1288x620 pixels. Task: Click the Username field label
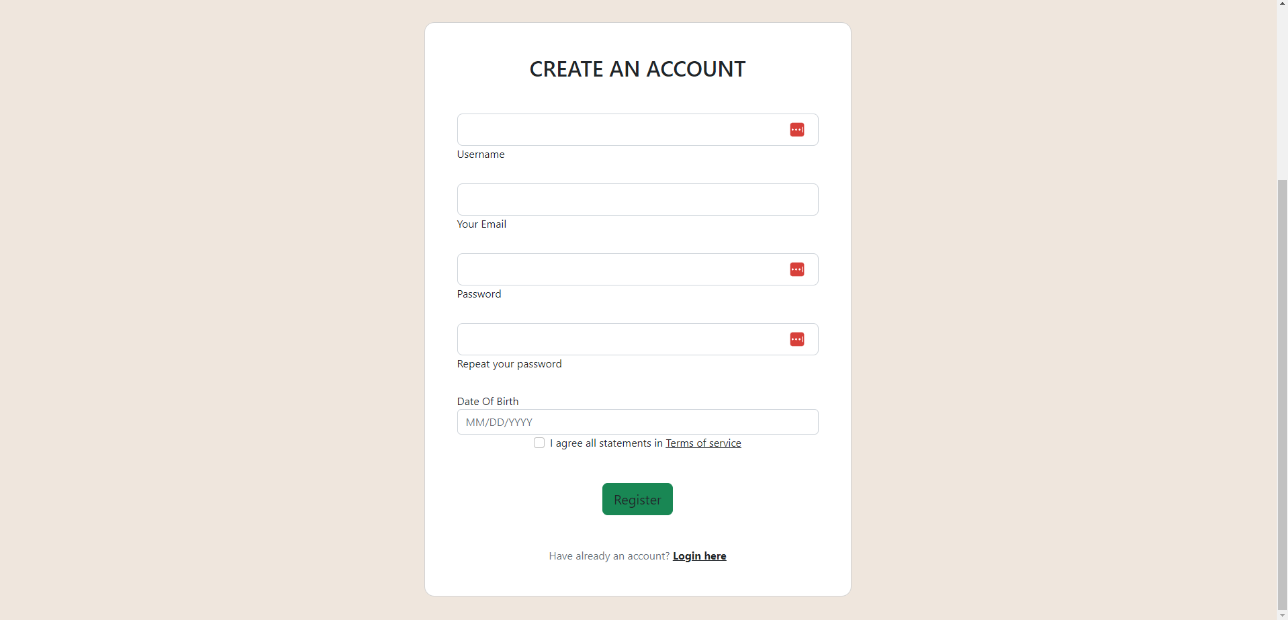480,154
